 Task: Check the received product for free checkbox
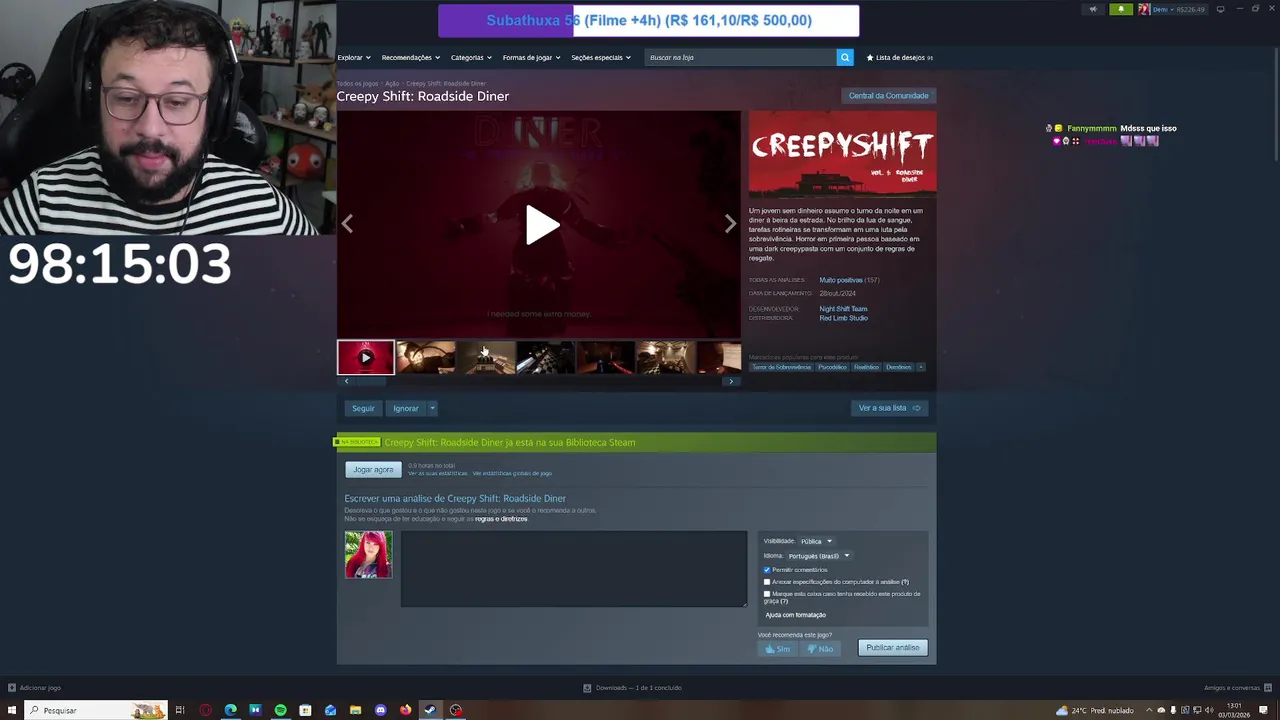click(767, 594)
